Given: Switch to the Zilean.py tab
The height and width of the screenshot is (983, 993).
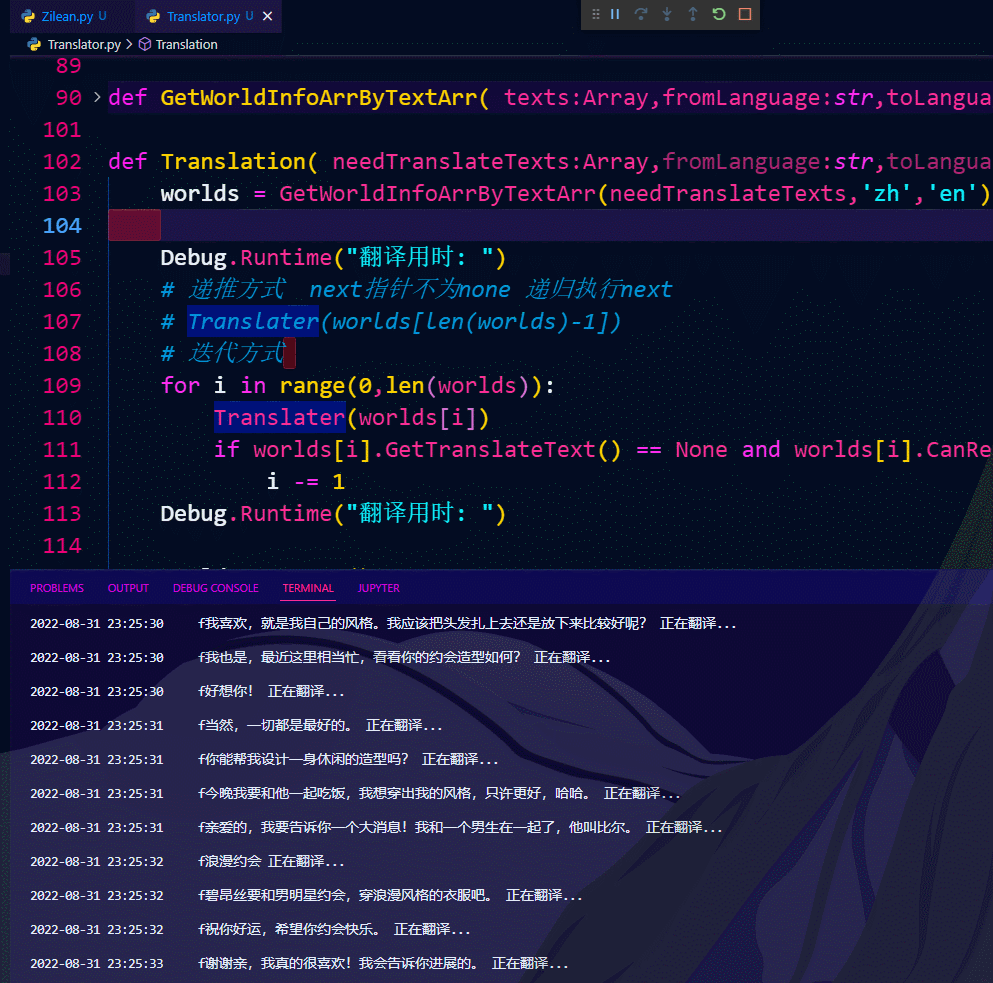Looking at the screenshot, I should click(x=68, y=17).
